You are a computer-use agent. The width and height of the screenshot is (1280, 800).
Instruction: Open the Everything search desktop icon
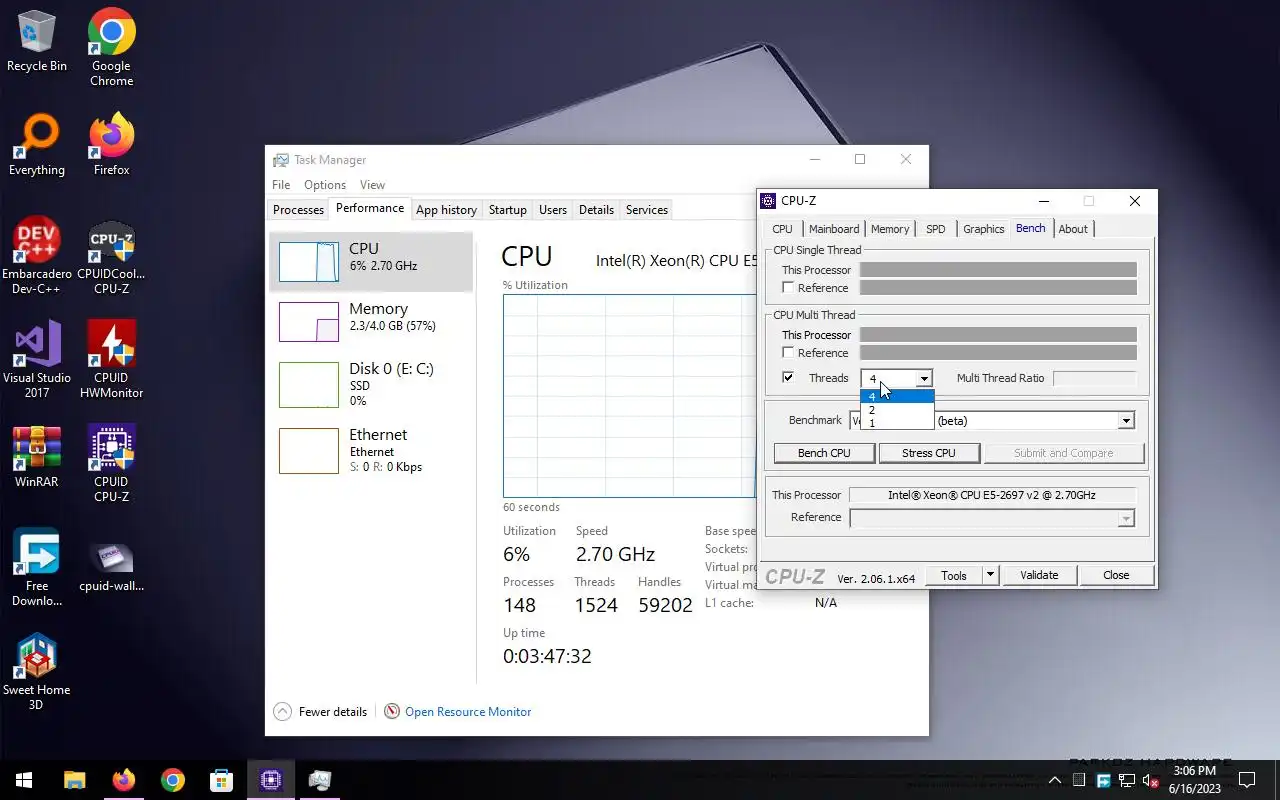(x=37, y=145)
